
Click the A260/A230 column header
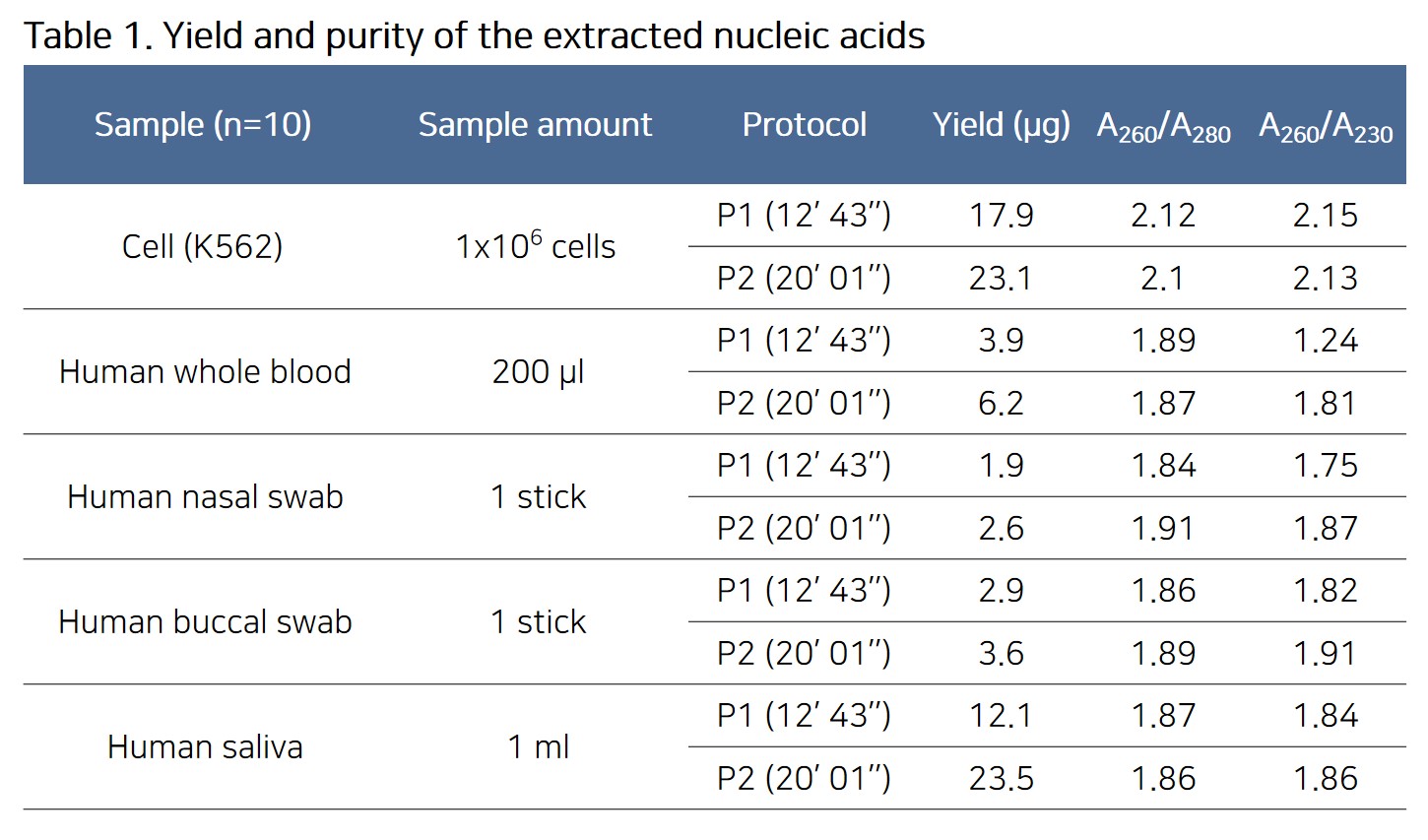pyautogui.click(x=1326, y=127)
